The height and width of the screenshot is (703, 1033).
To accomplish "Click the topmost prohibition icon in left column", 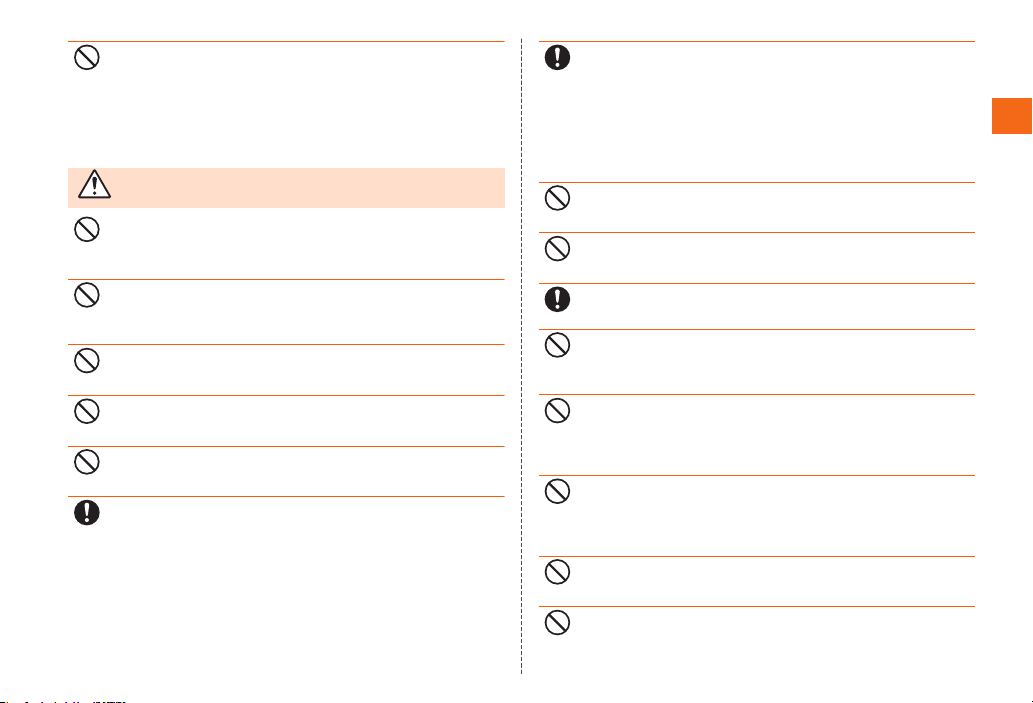I will [x=86, y=57].
